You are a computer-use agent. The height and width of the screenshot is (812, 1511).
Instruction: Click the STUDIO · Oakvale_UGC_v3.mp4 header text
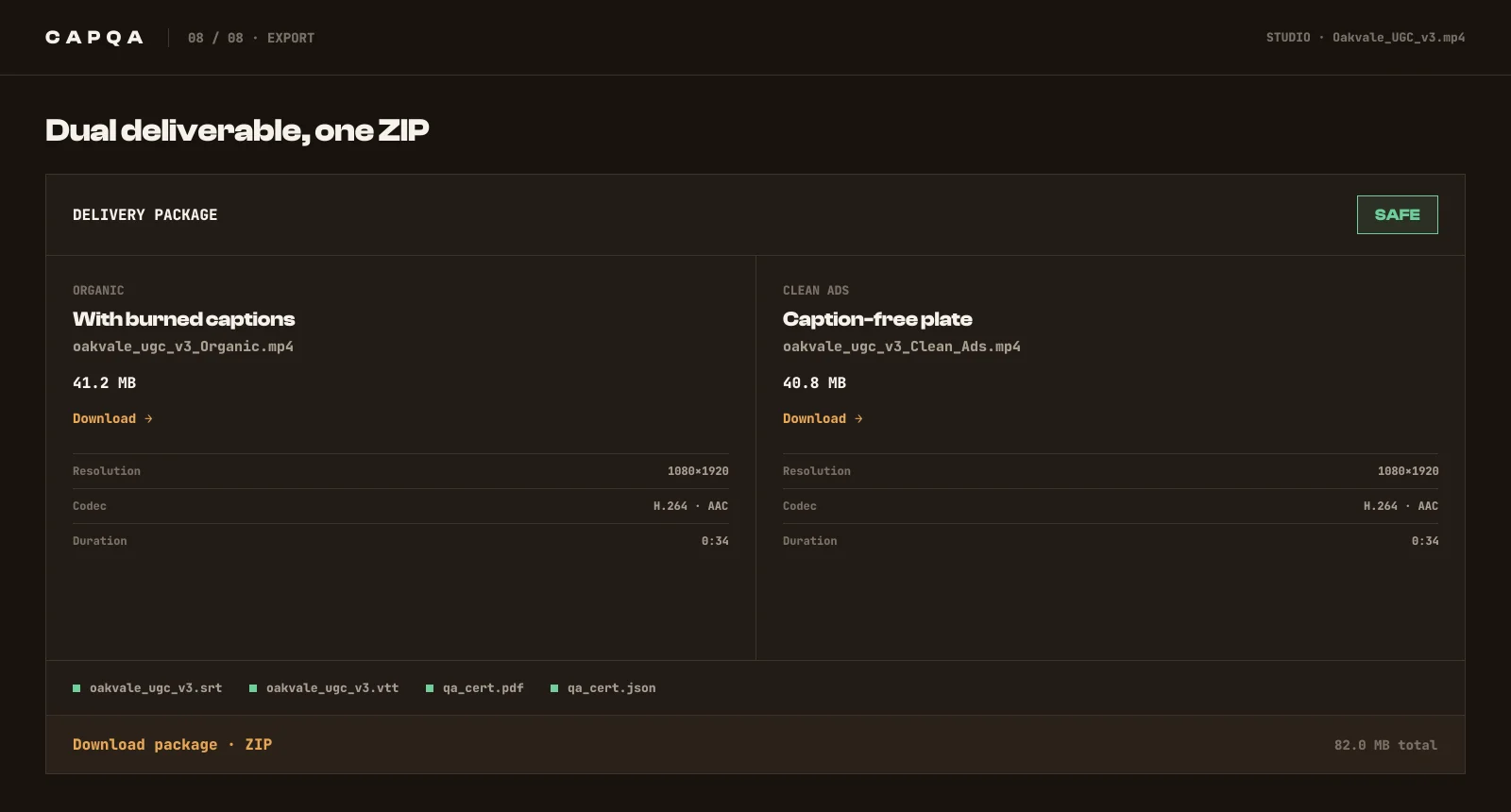pyautogui.click(x=1366, y=38)
